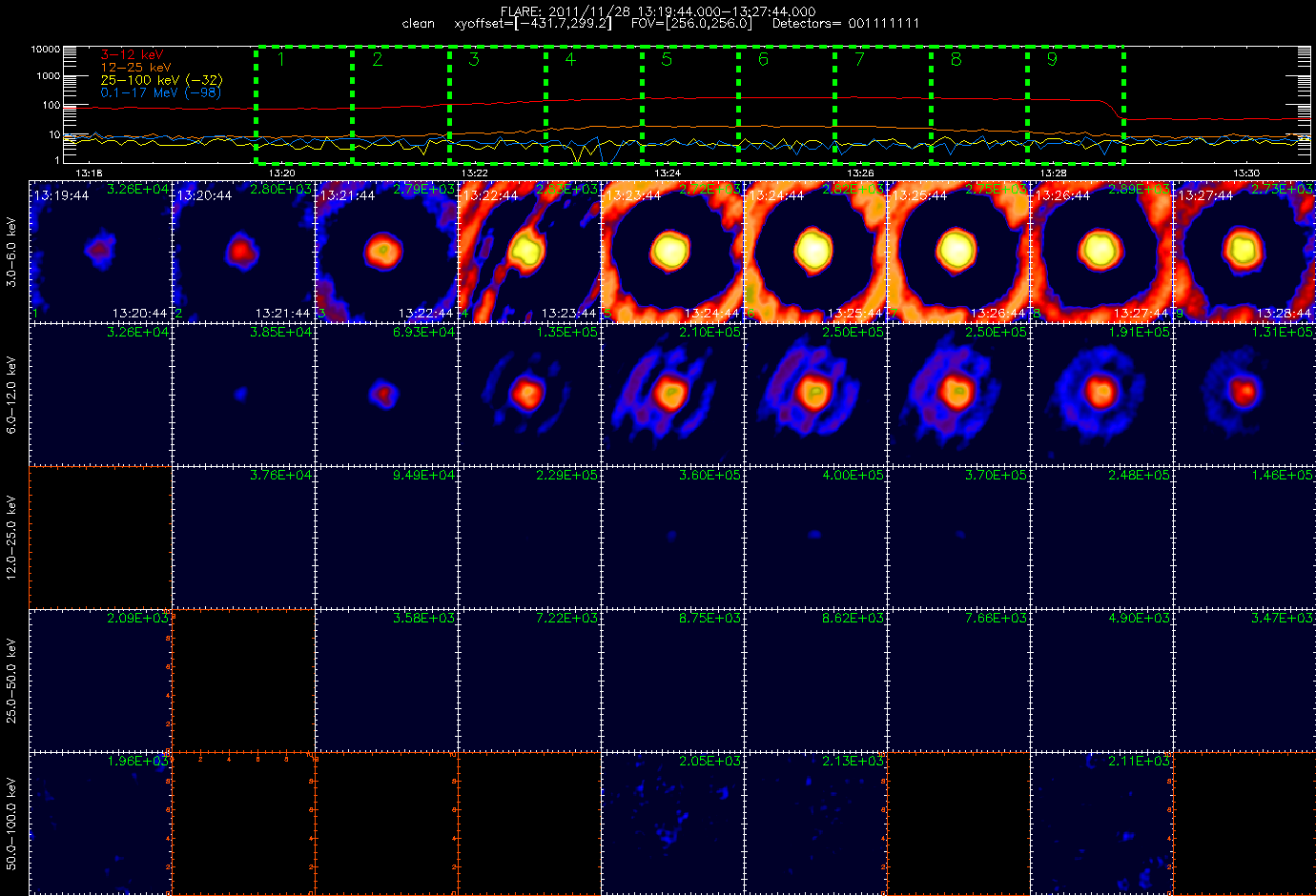Click the 13:30 time axis tick label

point(1246,173)
